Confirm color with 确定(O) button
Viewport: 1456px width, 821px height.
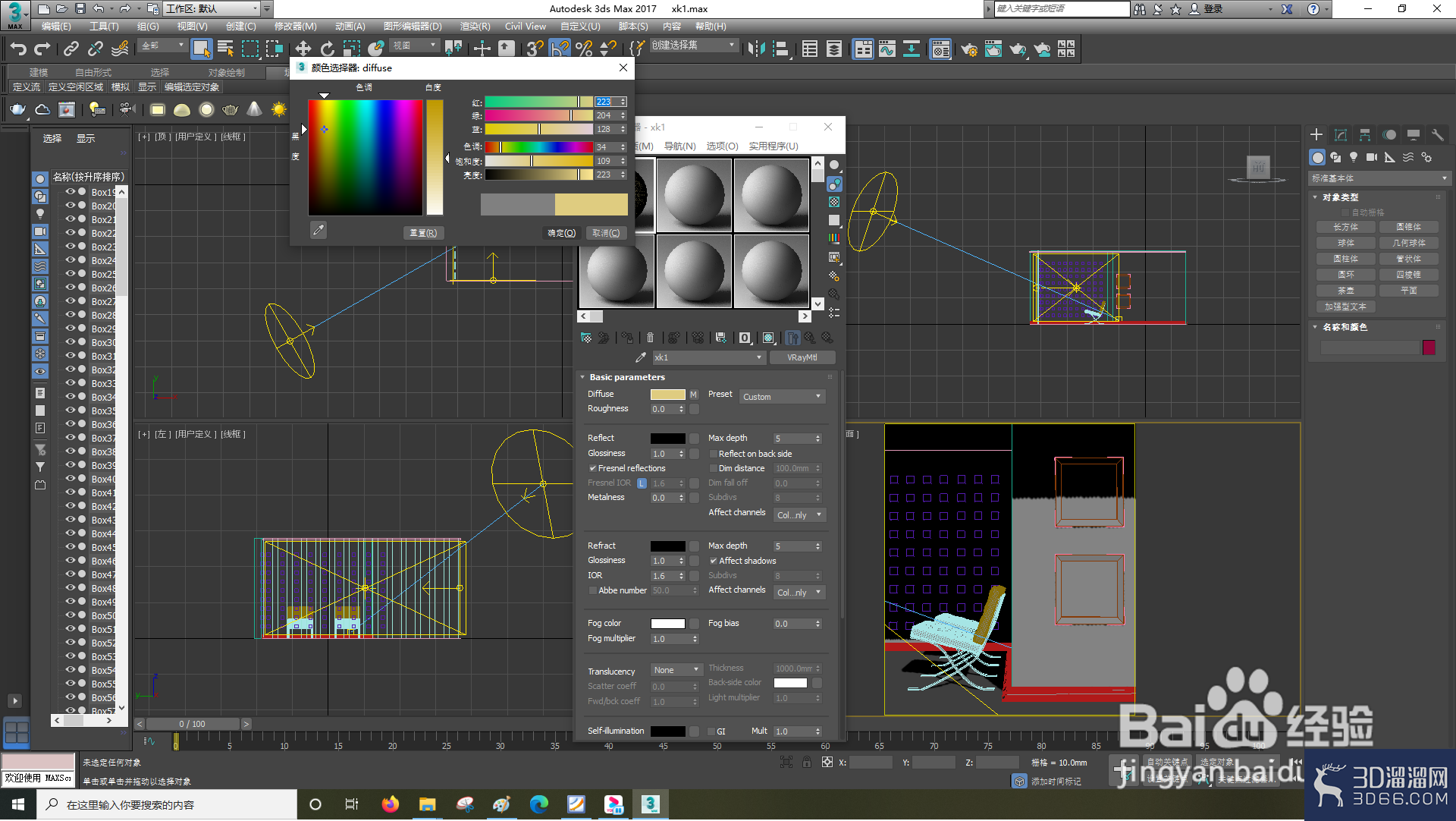[562, 234]
